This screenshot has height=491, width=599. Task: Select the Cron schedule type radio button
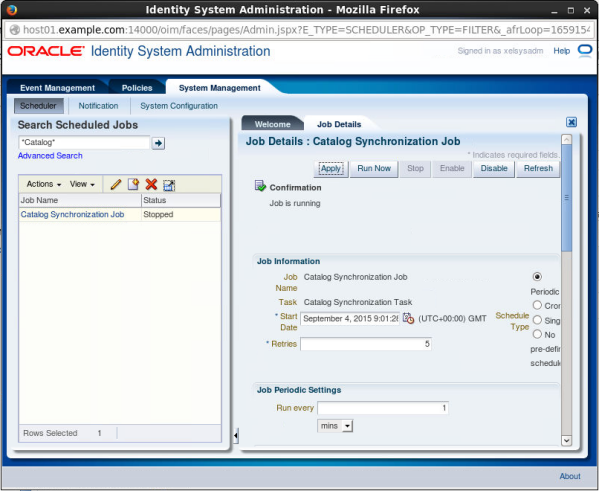tap(537, 305)
